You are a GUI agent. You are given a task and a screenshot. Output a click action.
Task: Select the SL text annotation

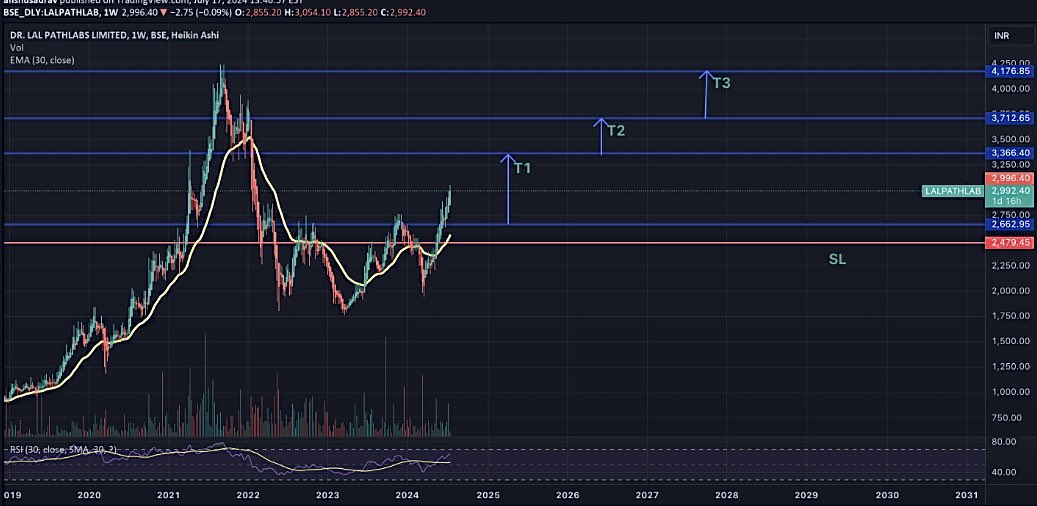pos(837,260)
